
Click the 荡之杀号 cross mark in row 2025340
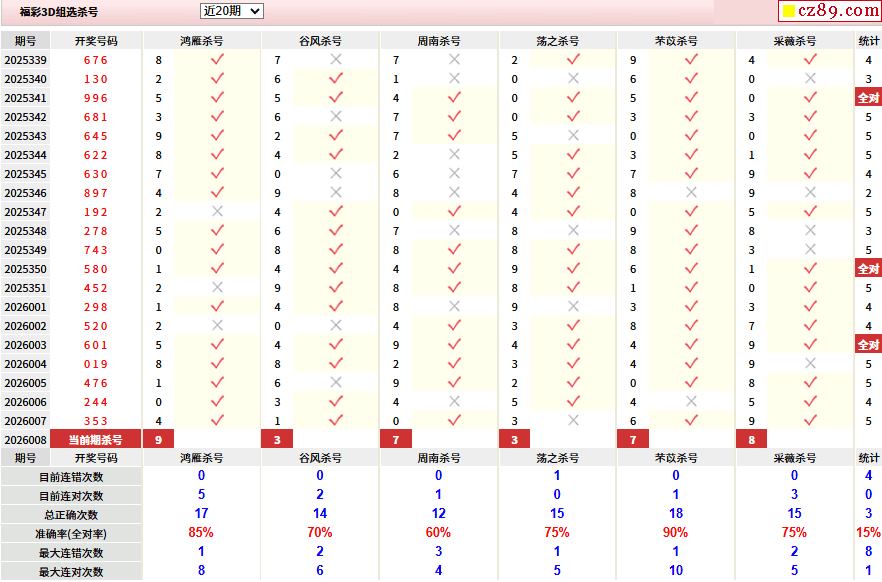573,79
